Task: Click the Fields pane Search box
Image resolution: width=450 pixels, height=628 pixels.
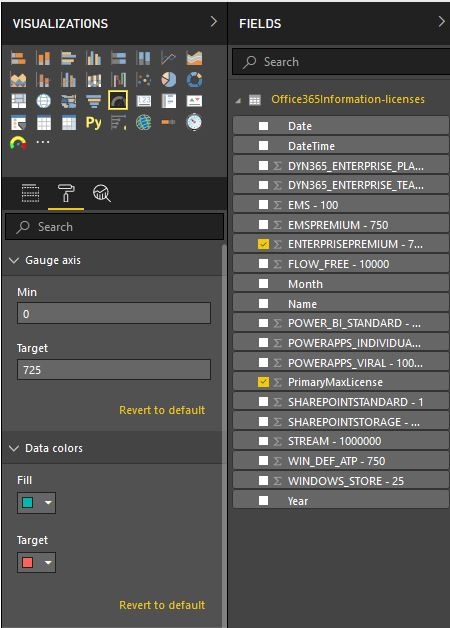Action: (x=343, y=62)
